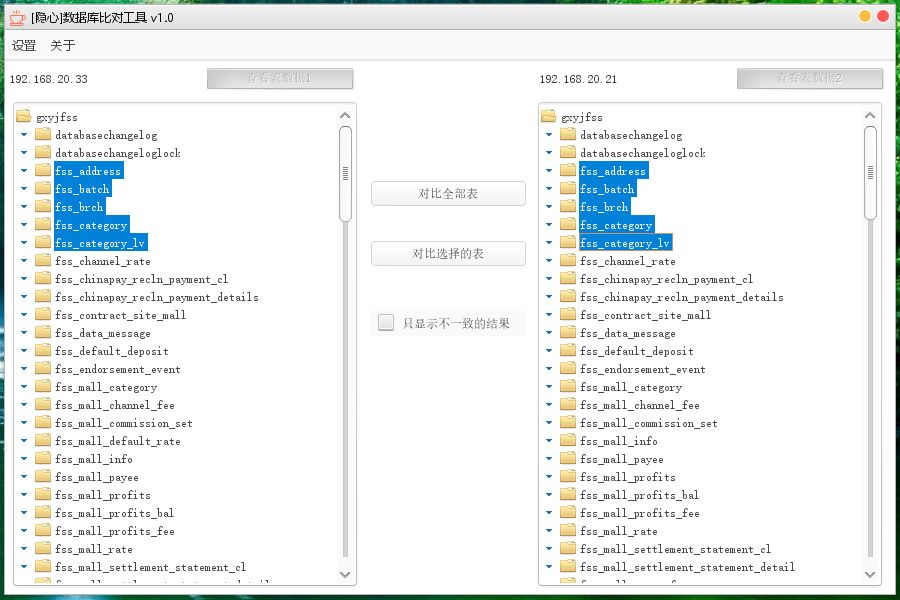Click folder icon of fss_mall_payee in left tree

coord(43,477)
